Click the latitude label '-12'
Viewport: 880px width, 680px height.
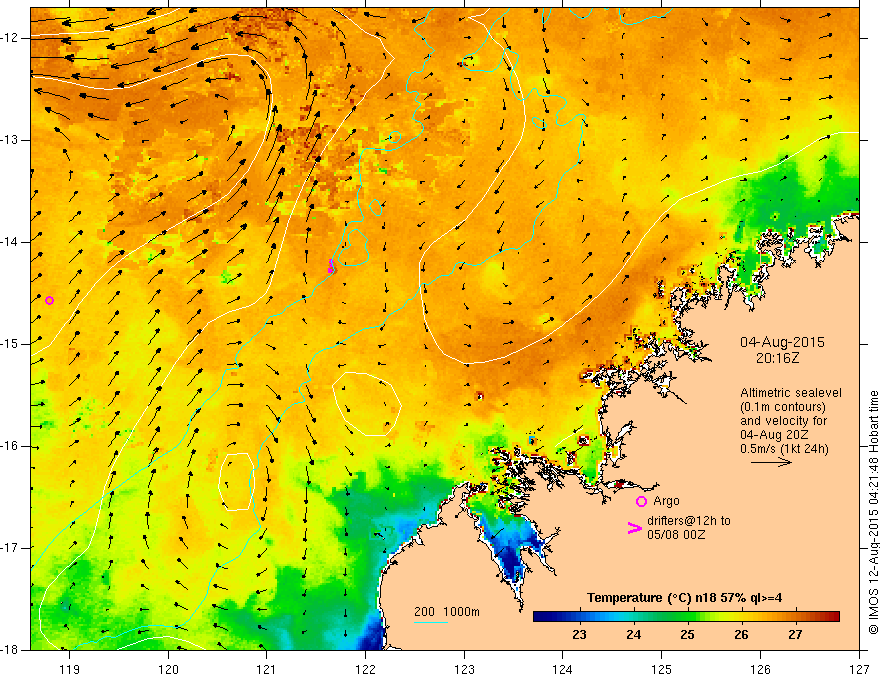click(10, 38)
